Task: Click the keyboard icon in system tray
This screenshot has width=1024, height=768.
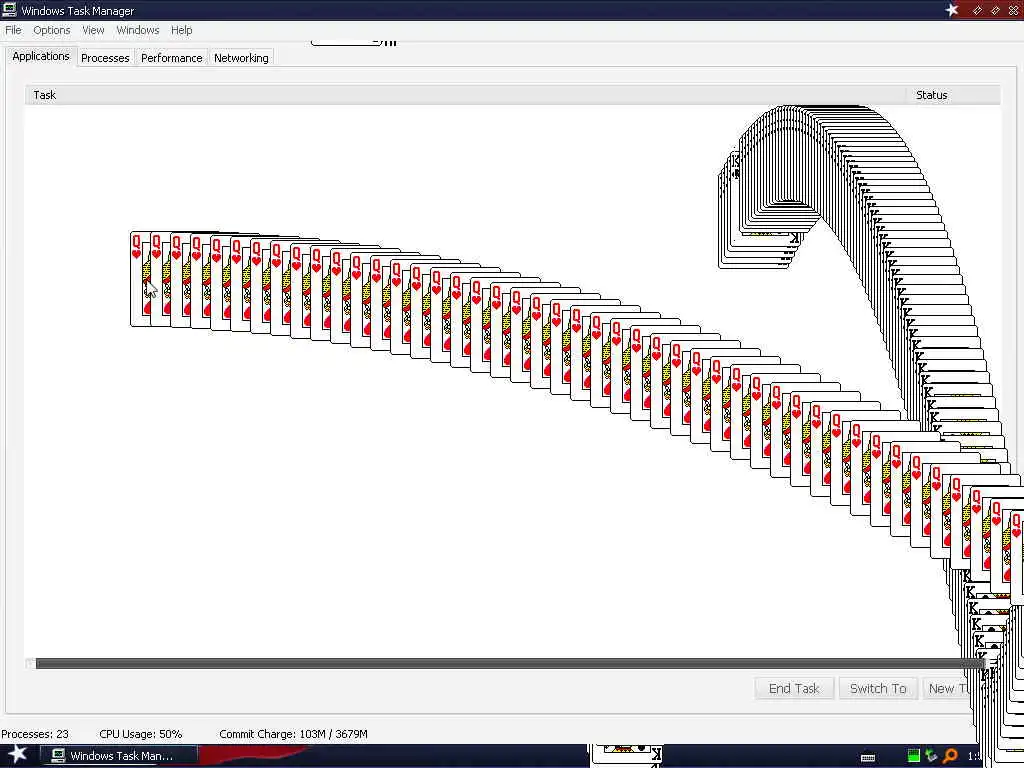Action: (x=868, y=757)
